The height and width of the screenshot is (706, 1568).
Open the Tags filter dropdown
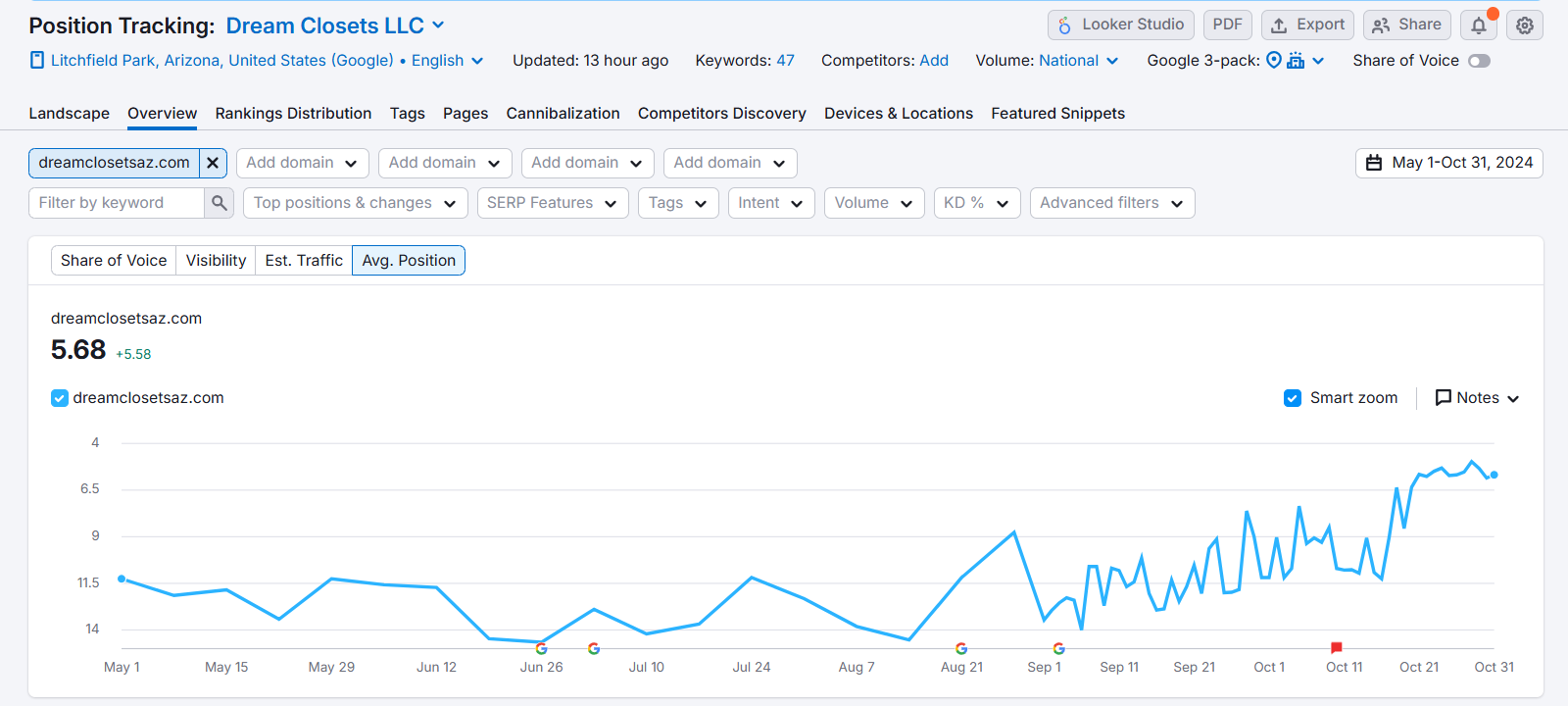(x=678, y=203)
